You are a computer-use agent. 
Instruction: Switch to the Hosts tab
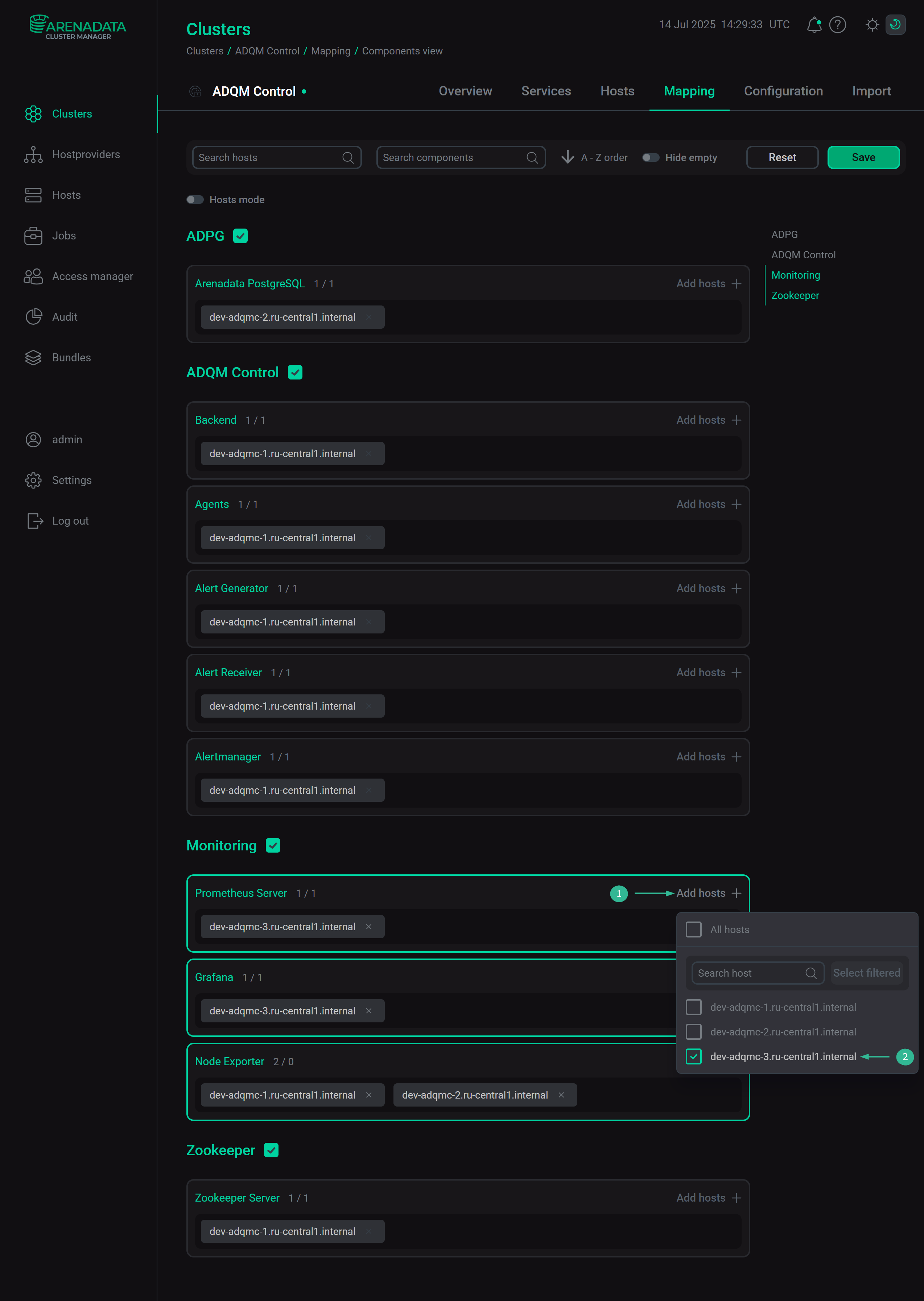coord(617,91)
